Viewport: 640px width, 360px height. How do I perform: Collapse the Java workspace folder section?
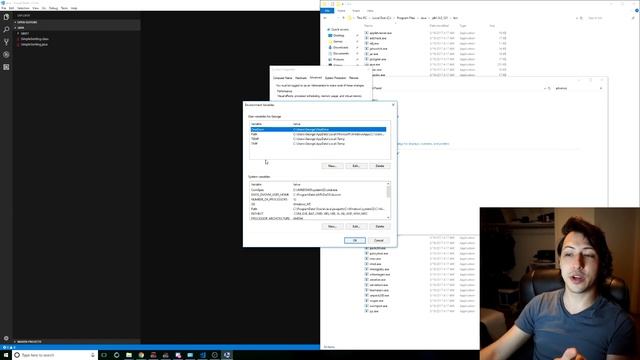(77, 28)
